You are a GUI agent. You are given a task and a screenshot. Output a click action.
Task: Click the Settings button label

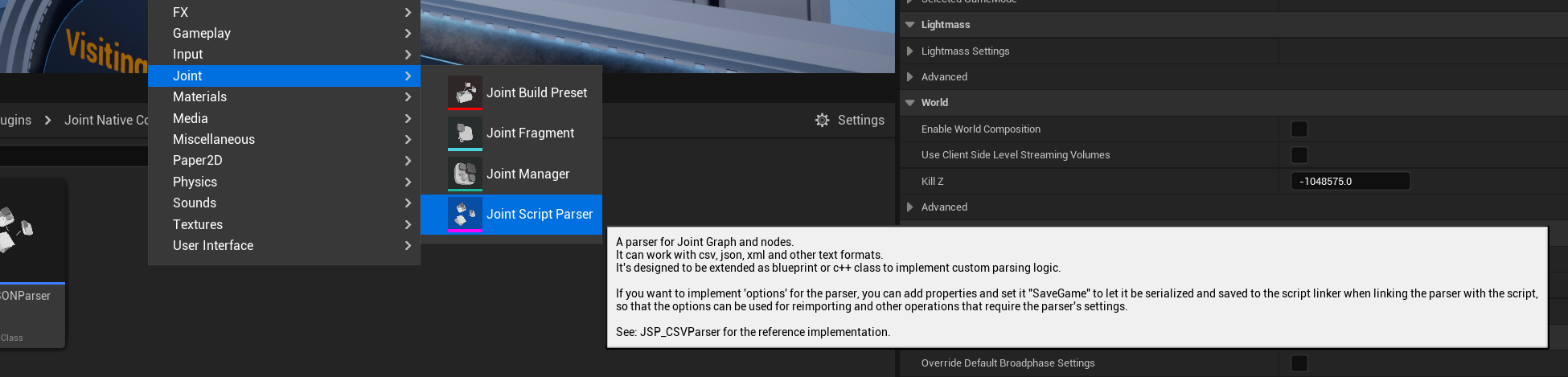point(860,120)
